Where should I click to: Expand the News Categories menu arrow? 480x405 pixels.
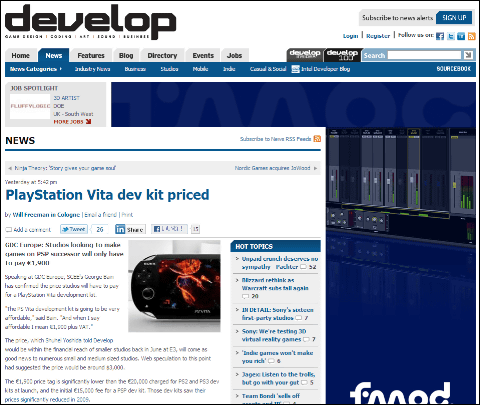pos(61,69)
